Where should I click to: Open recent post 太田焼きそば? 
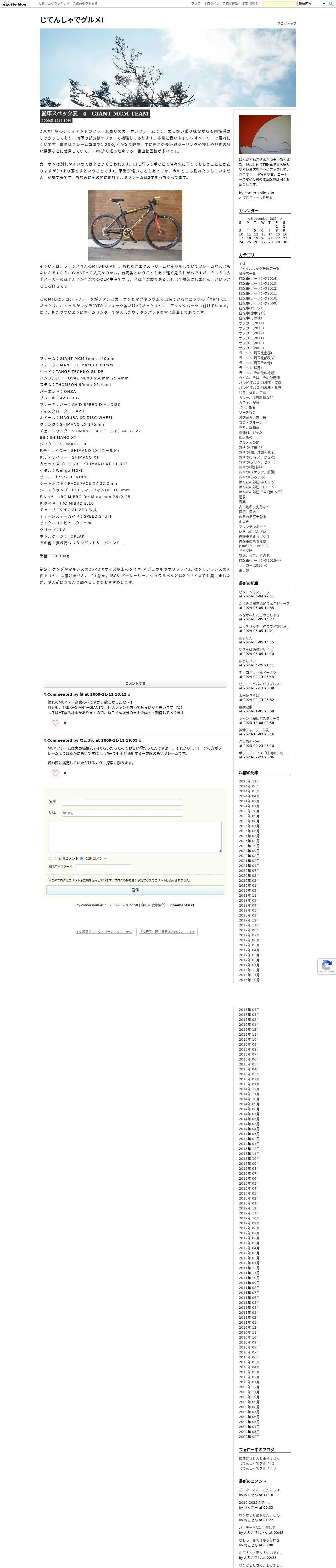(249, 695)
